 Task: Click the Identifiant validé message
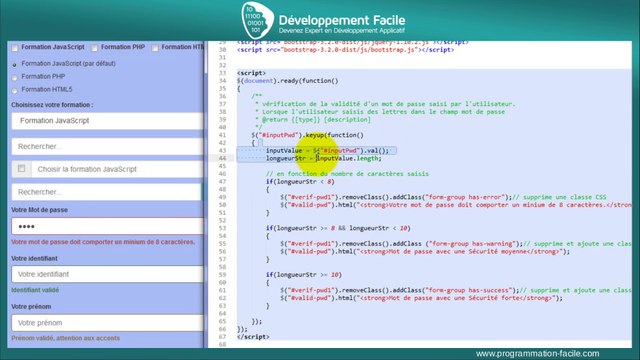pos(35,290)
